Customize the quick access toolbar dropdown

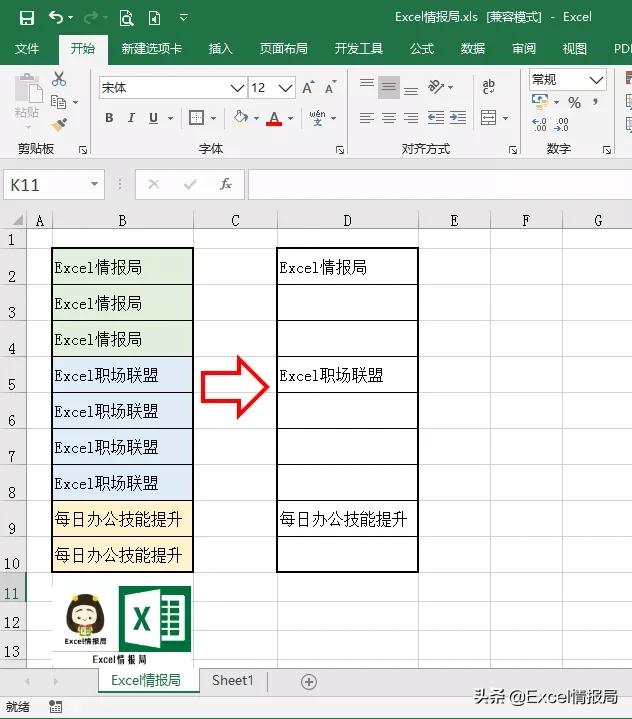[183, 18]
